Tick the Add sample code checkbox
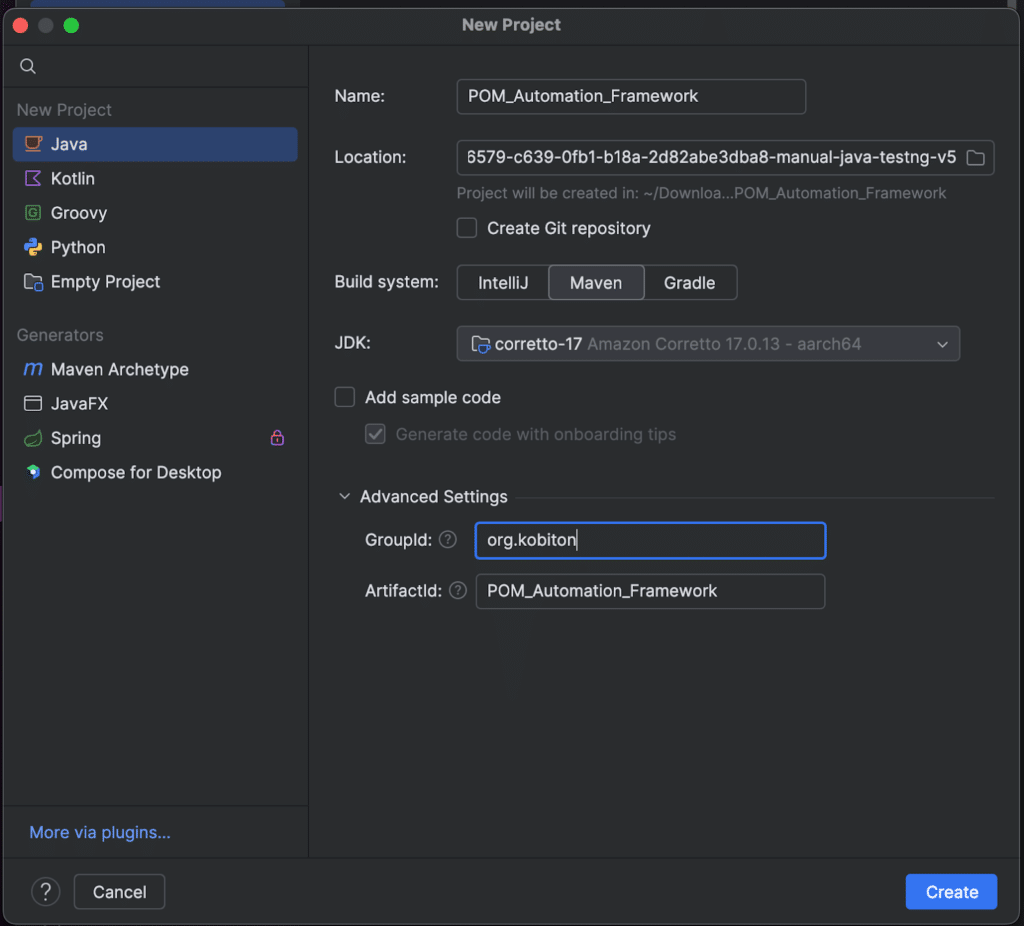 (x=345, y=398)
